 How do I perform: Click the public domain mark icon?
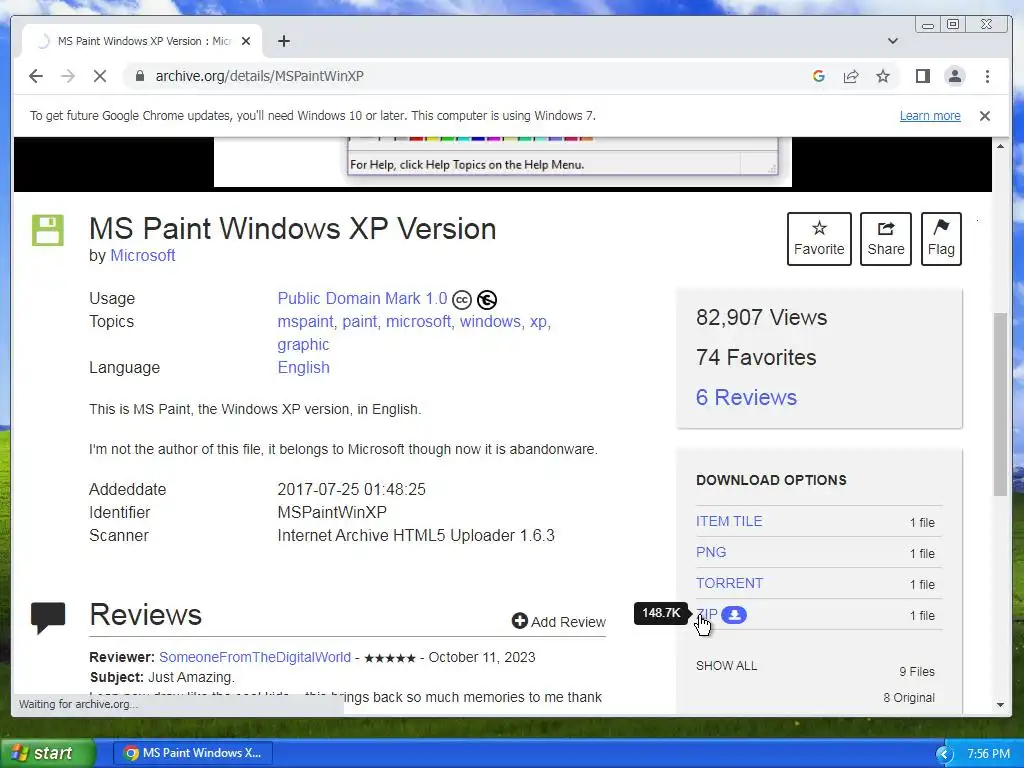coord(487,300)
